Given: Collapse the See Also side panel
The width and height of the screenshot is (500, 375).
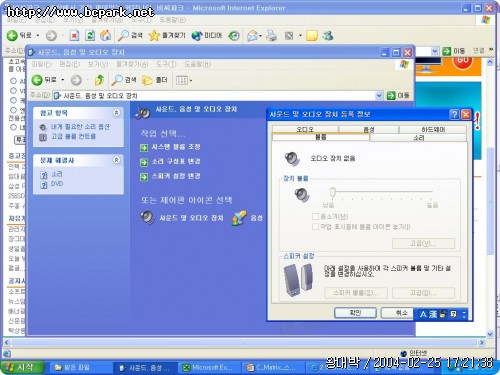Looking at the screenshot, I should 116,113.
